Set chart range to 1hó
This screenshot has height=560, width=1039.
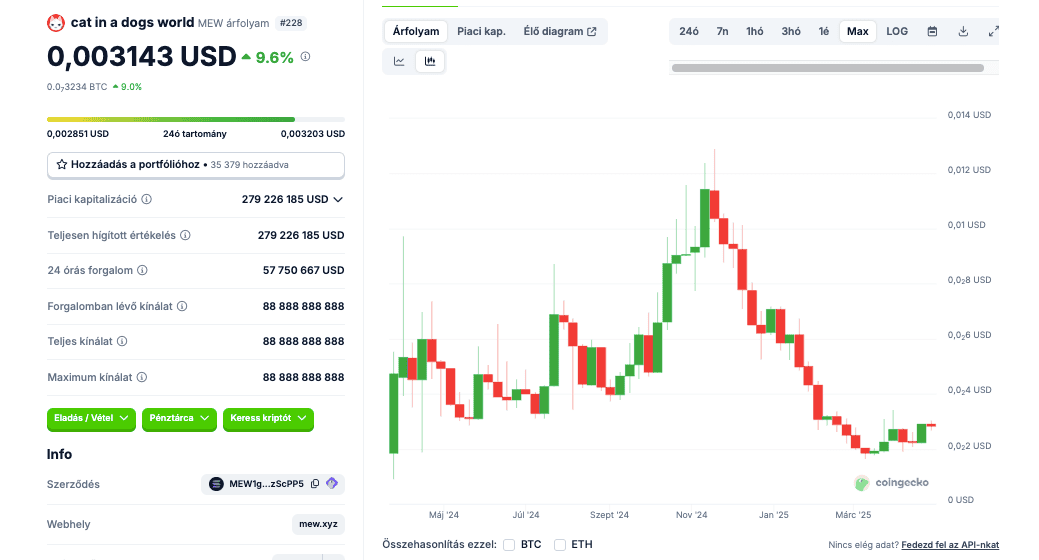pos(755,31)
